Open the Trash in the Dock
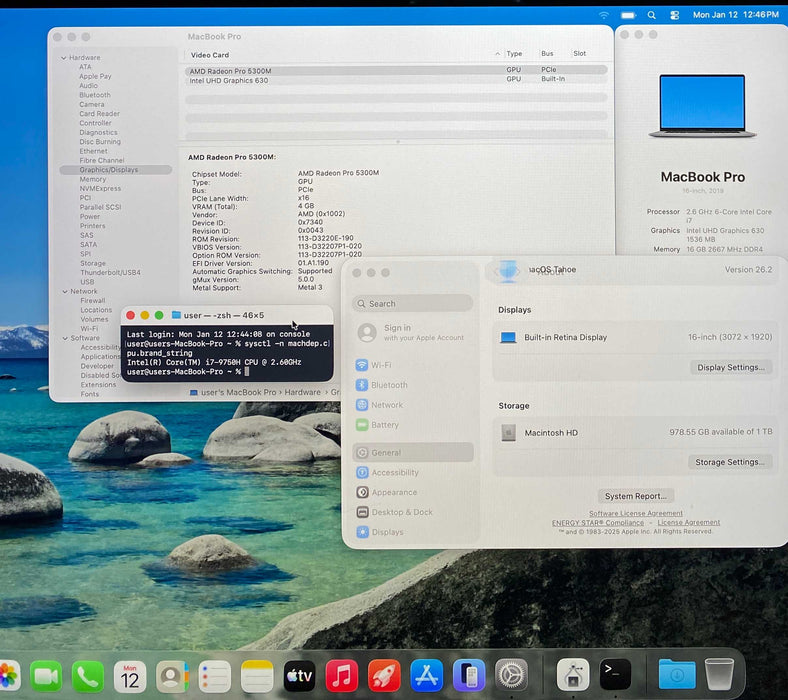 [x=720, y=674]
